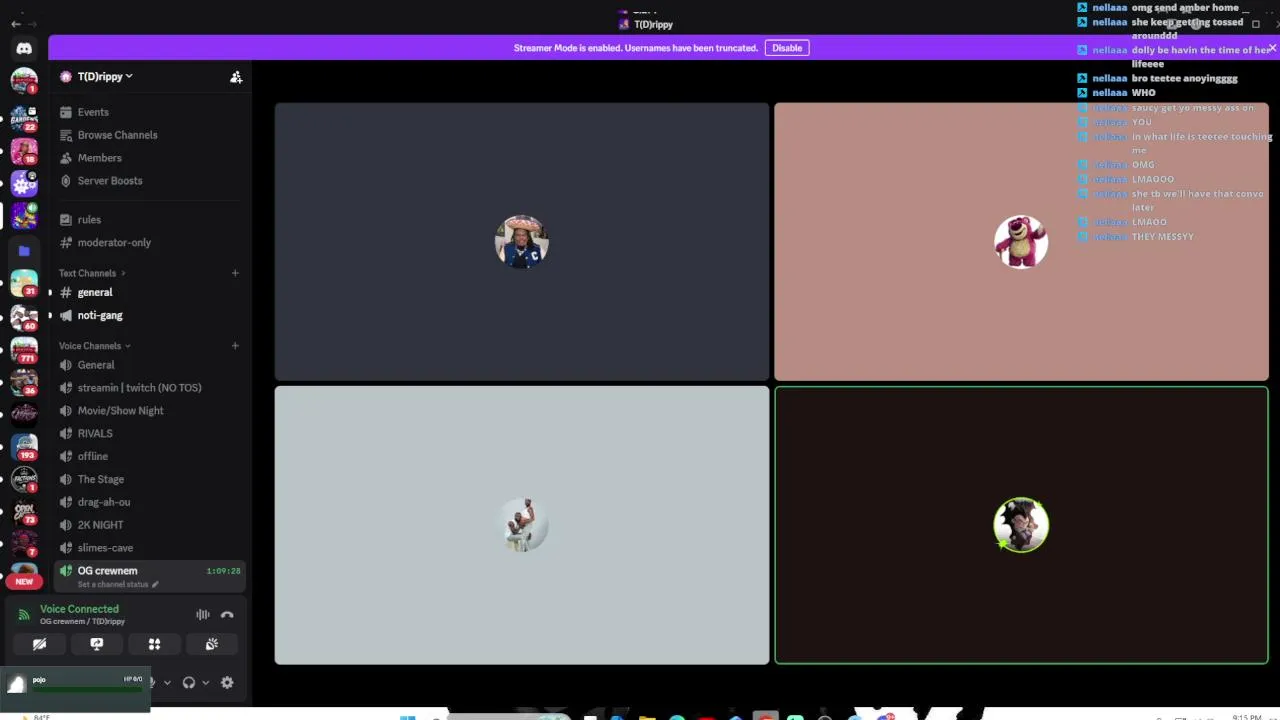Jump to NEW unread servers pill

(x=24, y=581)
